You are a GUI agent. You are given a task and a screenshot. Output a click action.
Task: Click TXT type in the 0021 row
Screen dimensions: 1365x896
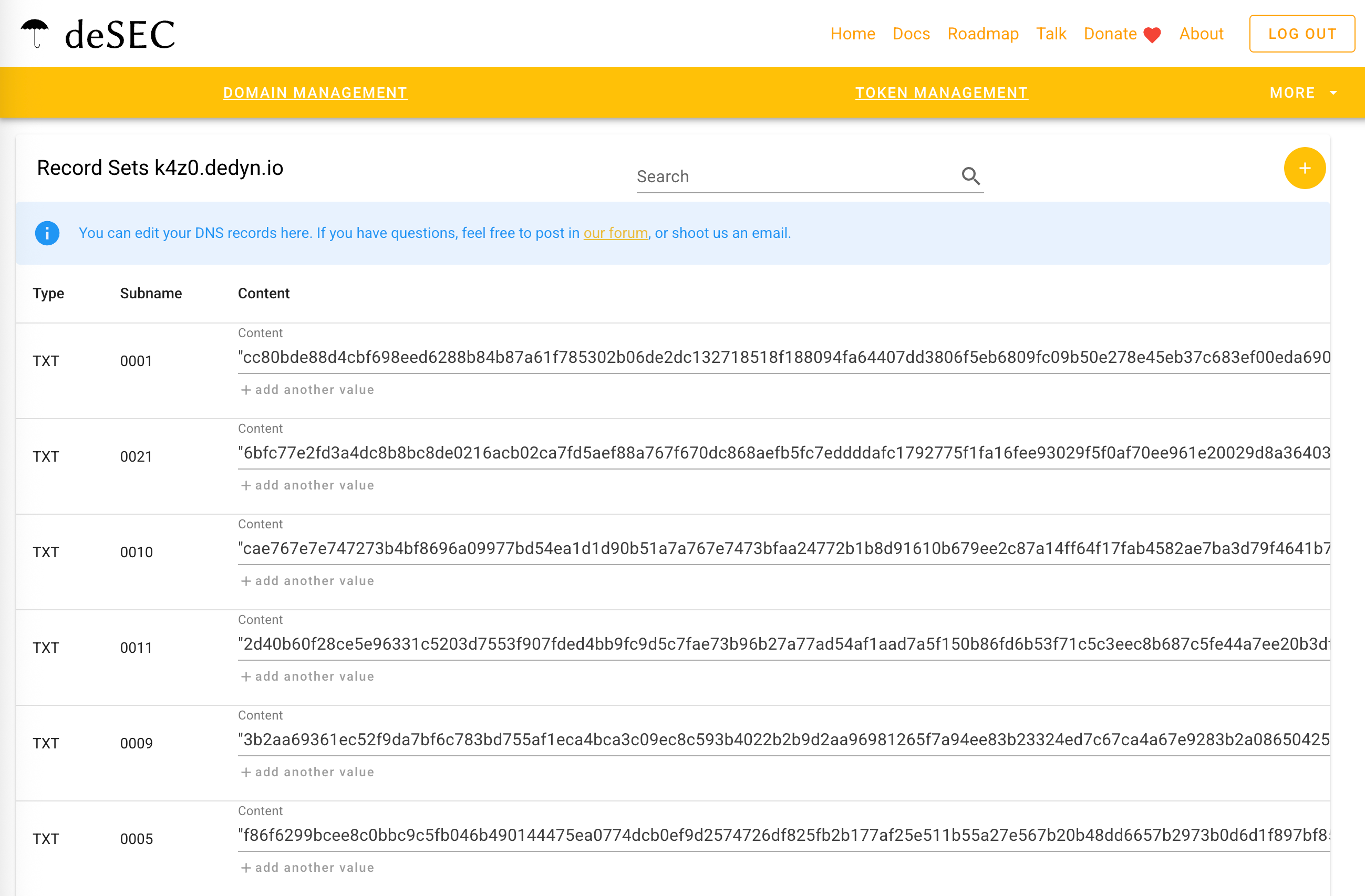click(x=46, y=457)
